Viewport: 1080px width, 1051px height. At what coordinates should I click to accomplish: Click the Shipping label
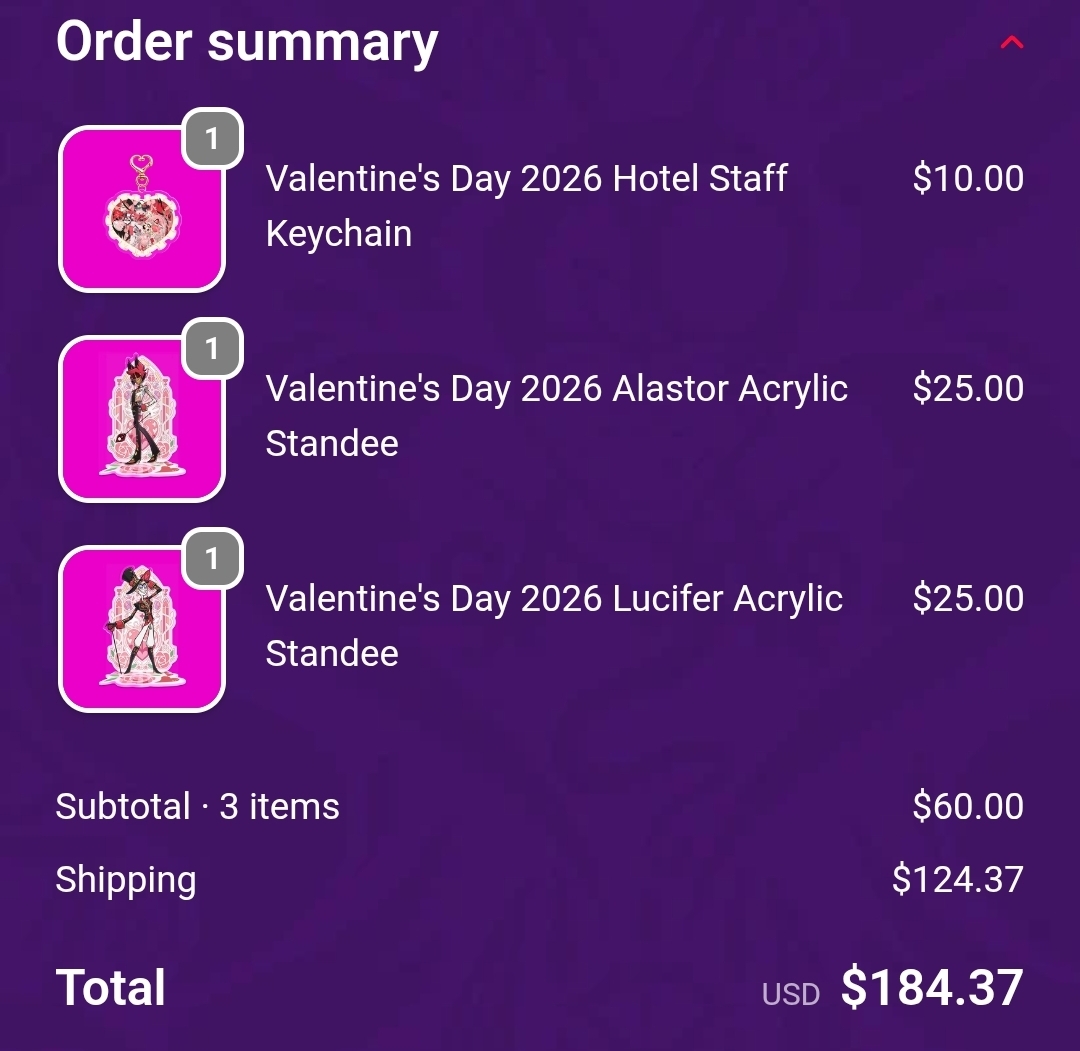(x=126, y=880)
